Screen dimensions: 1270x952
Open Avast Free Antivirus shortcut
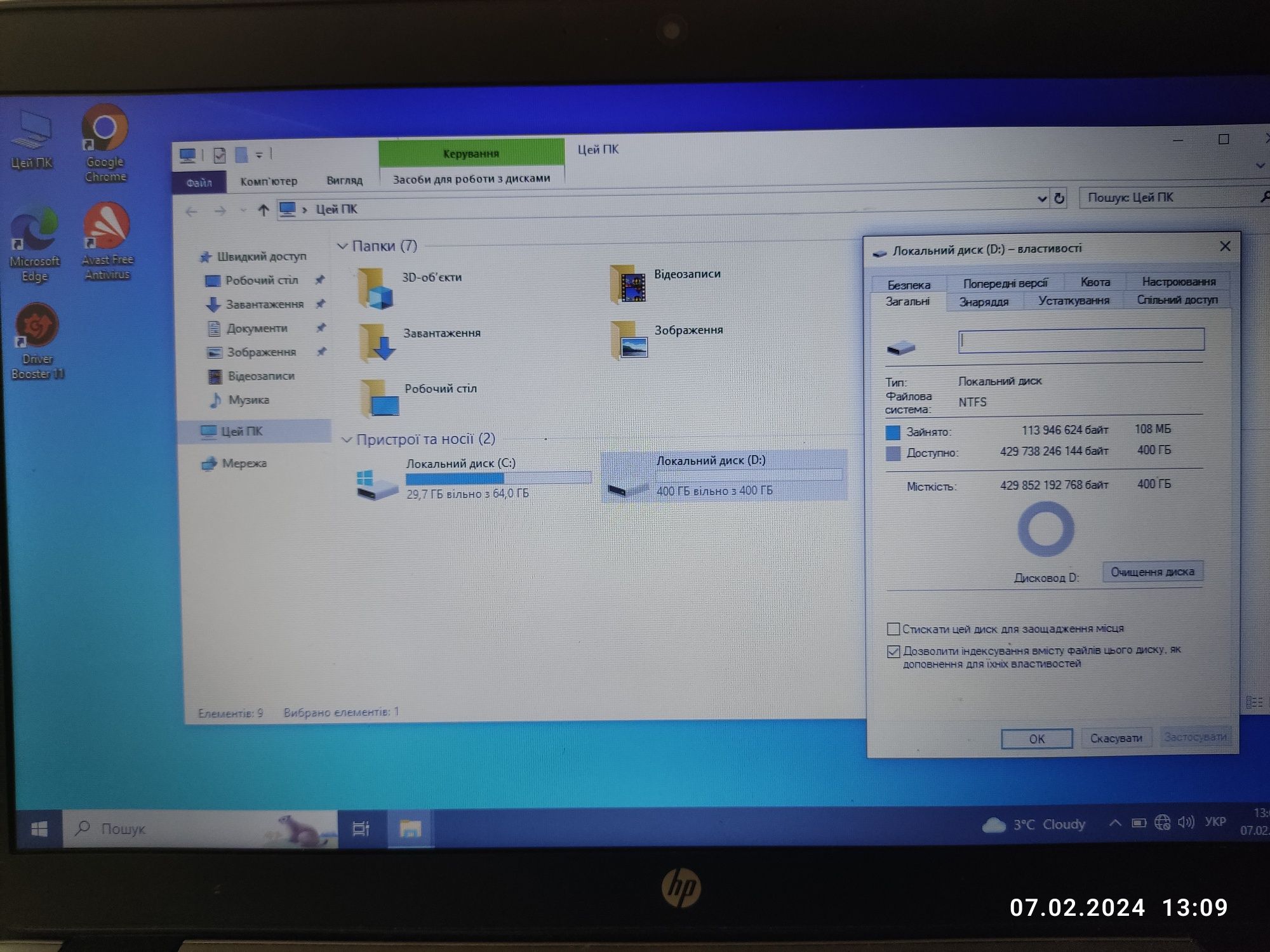[x=107, y=242]
